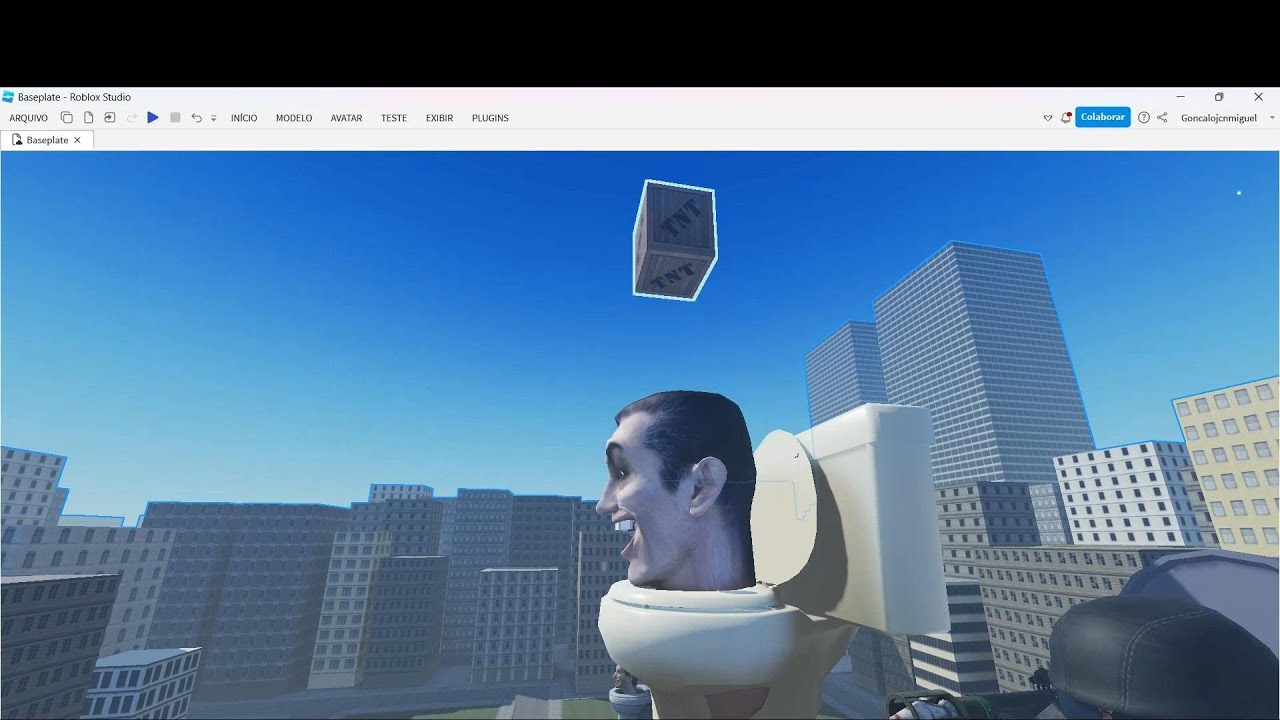Click the redo arrow icon
The height and width of the screenshot is (720, 1280).
[131, 118]
